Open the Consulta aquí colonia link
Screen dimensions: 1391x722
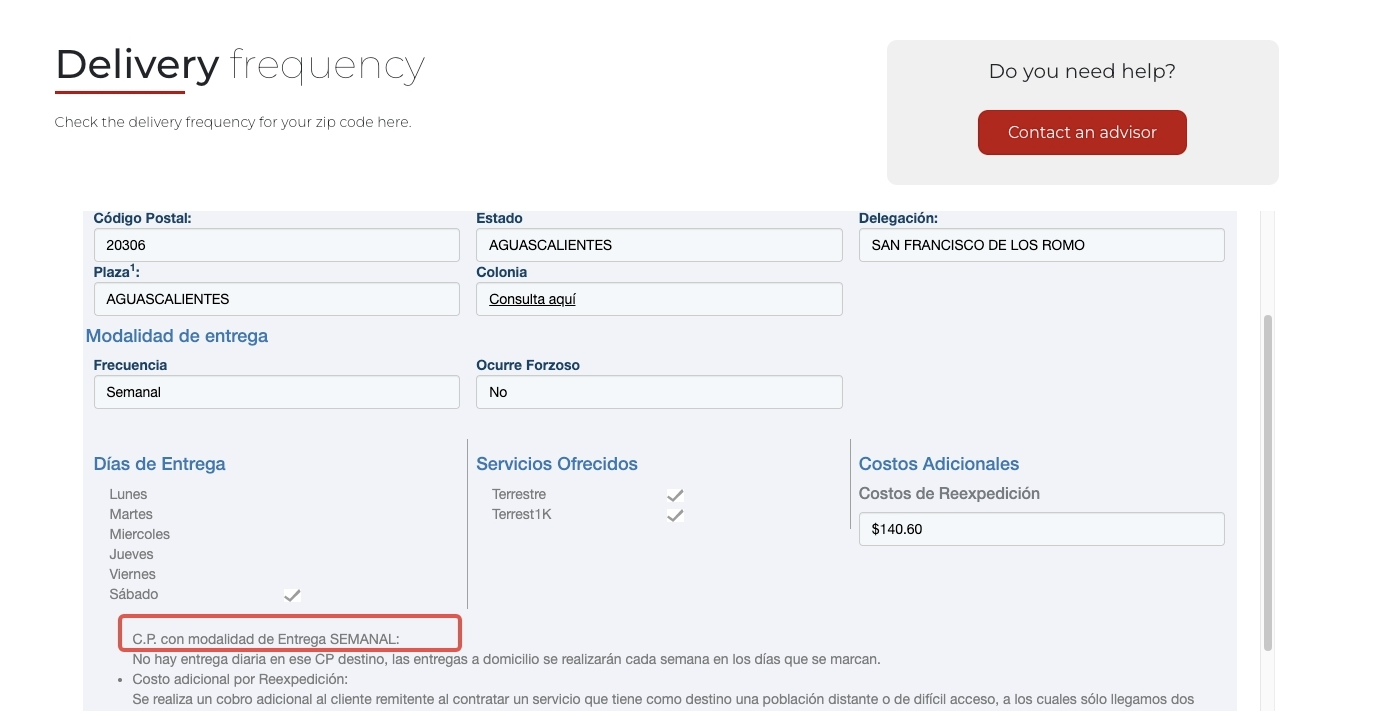pyautogui.click(x=532, y=299)
